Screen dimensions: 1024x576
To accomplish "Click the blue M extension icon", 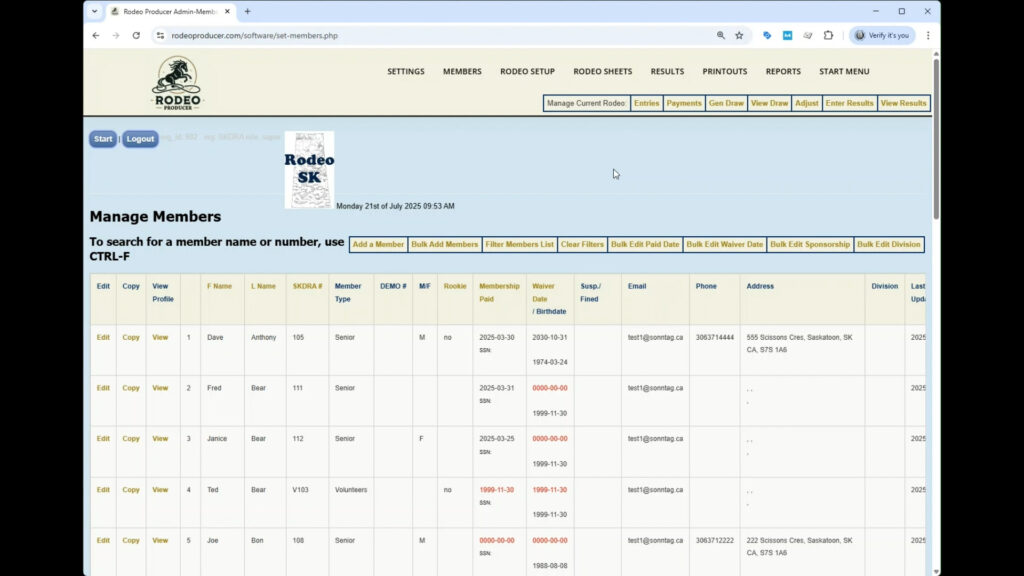I will click(786, 35).
